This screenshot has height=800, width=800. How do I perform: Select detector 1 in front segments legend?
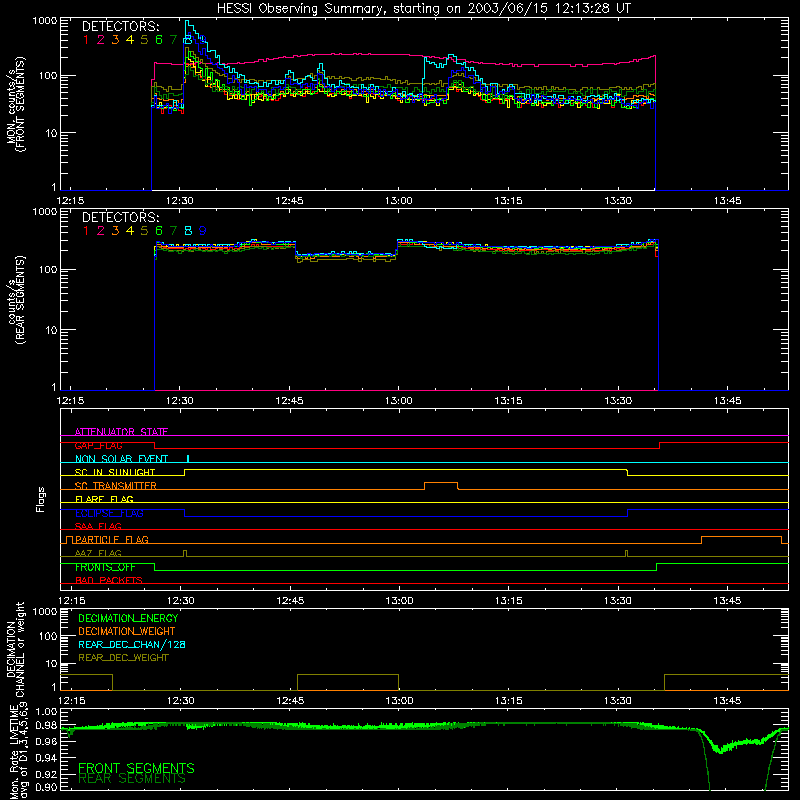pyautogui.click(x=86, y=40)
